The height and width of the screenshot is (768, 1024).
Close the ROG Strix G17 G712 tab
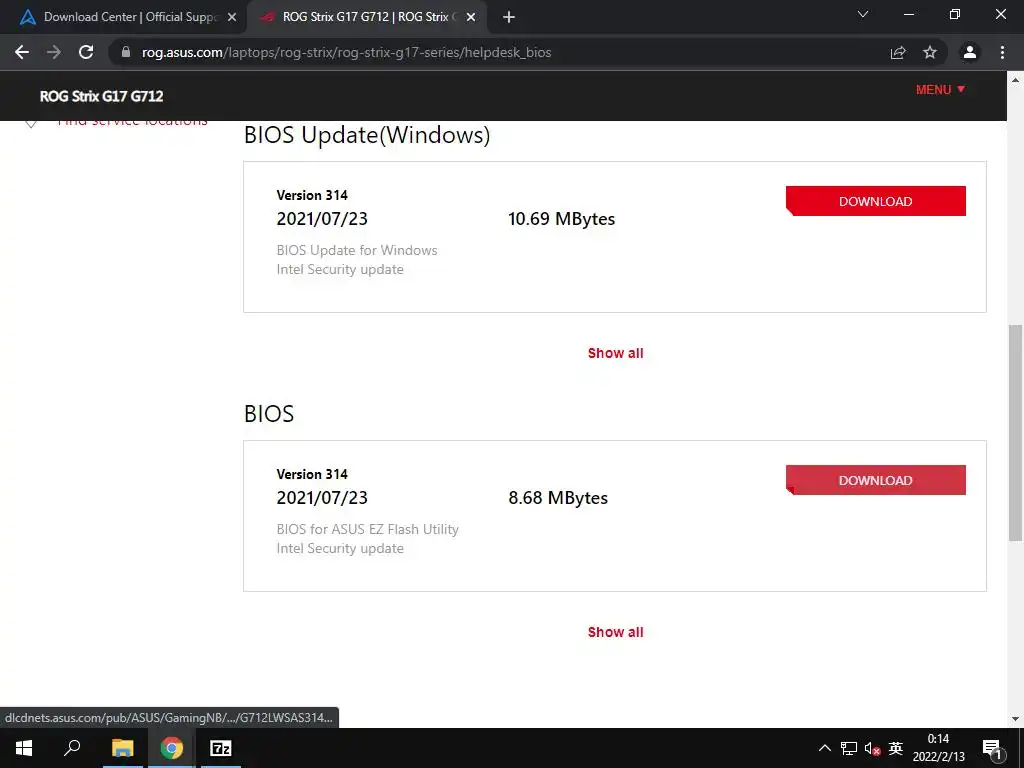(471, 17)
